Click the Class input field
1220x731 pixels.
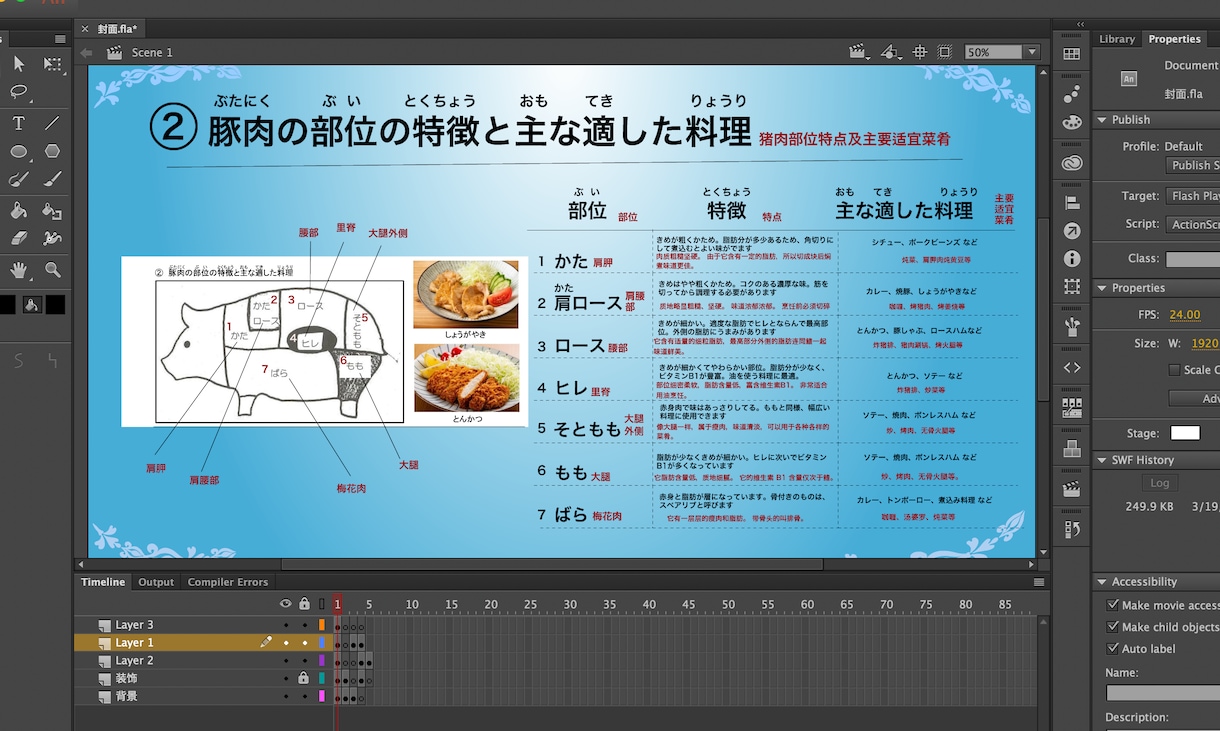click(x=1193, y=258)
